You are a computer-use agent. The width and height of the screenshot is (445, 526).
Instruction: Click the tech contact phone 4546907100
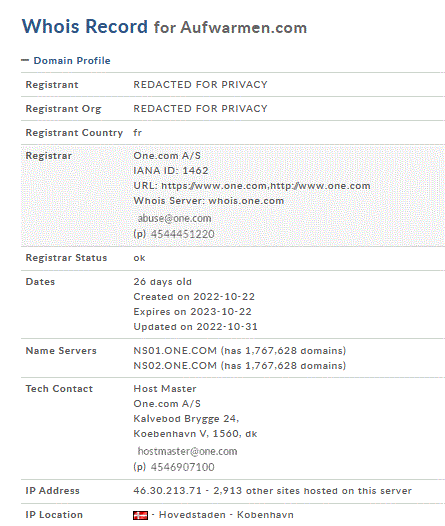pos(182,467)
